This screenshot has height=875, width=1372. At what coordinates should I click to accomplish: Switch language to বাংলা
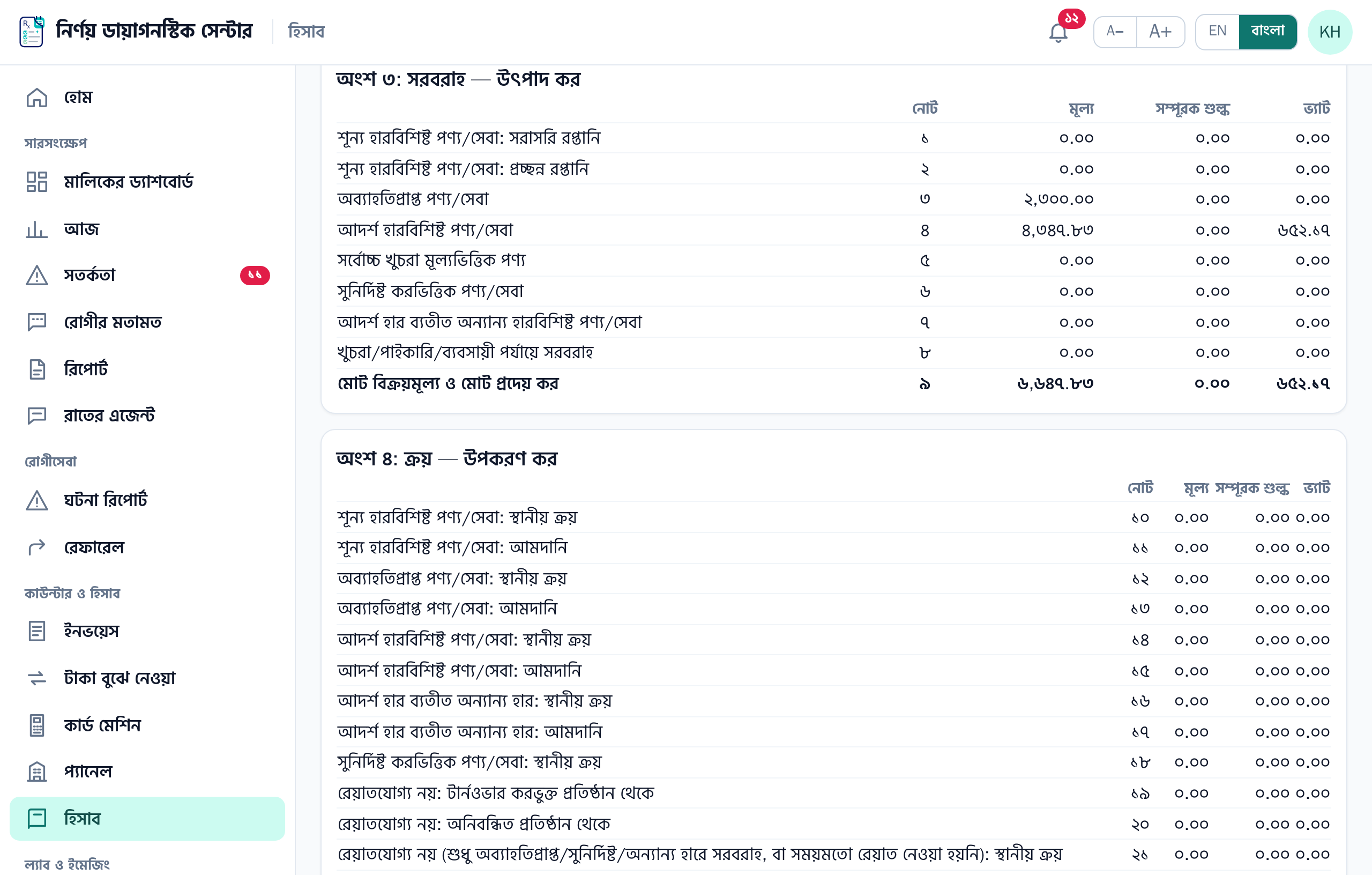tap(1267, 31)
